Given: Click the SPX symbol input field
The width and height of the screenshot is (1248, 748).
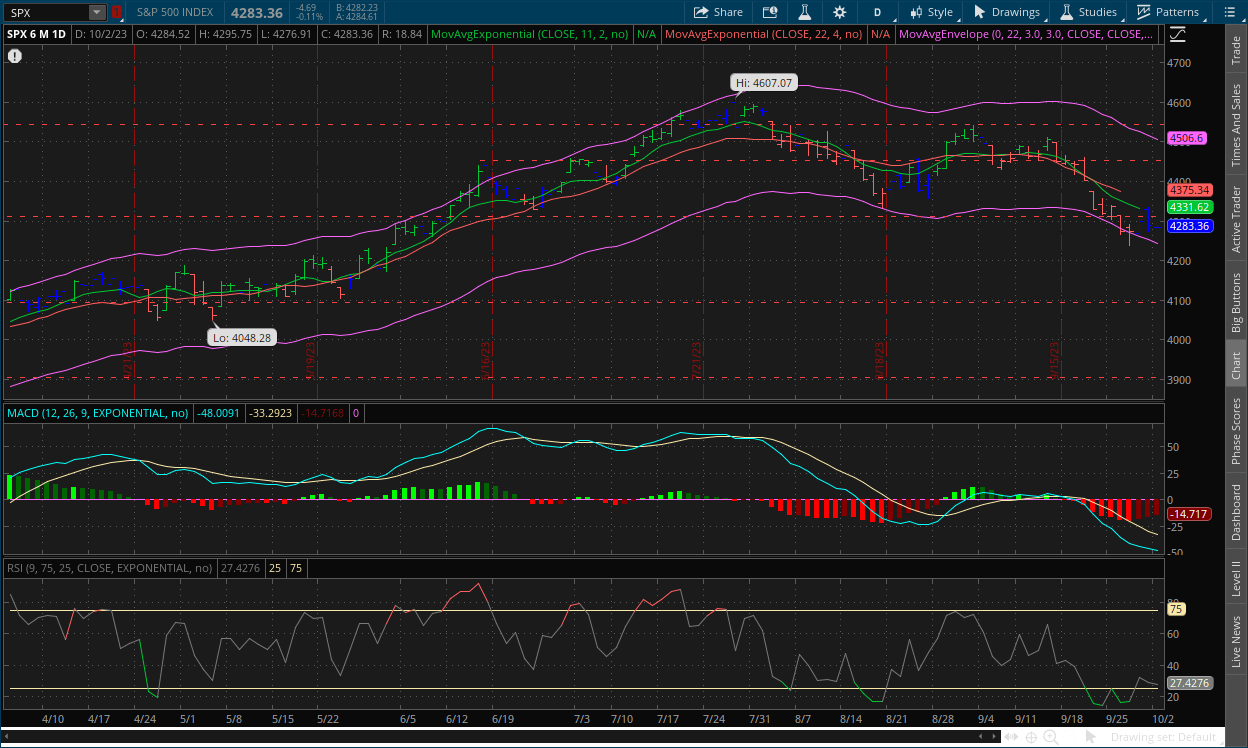Looking at the screenshot, I should [x=47, y=12].
